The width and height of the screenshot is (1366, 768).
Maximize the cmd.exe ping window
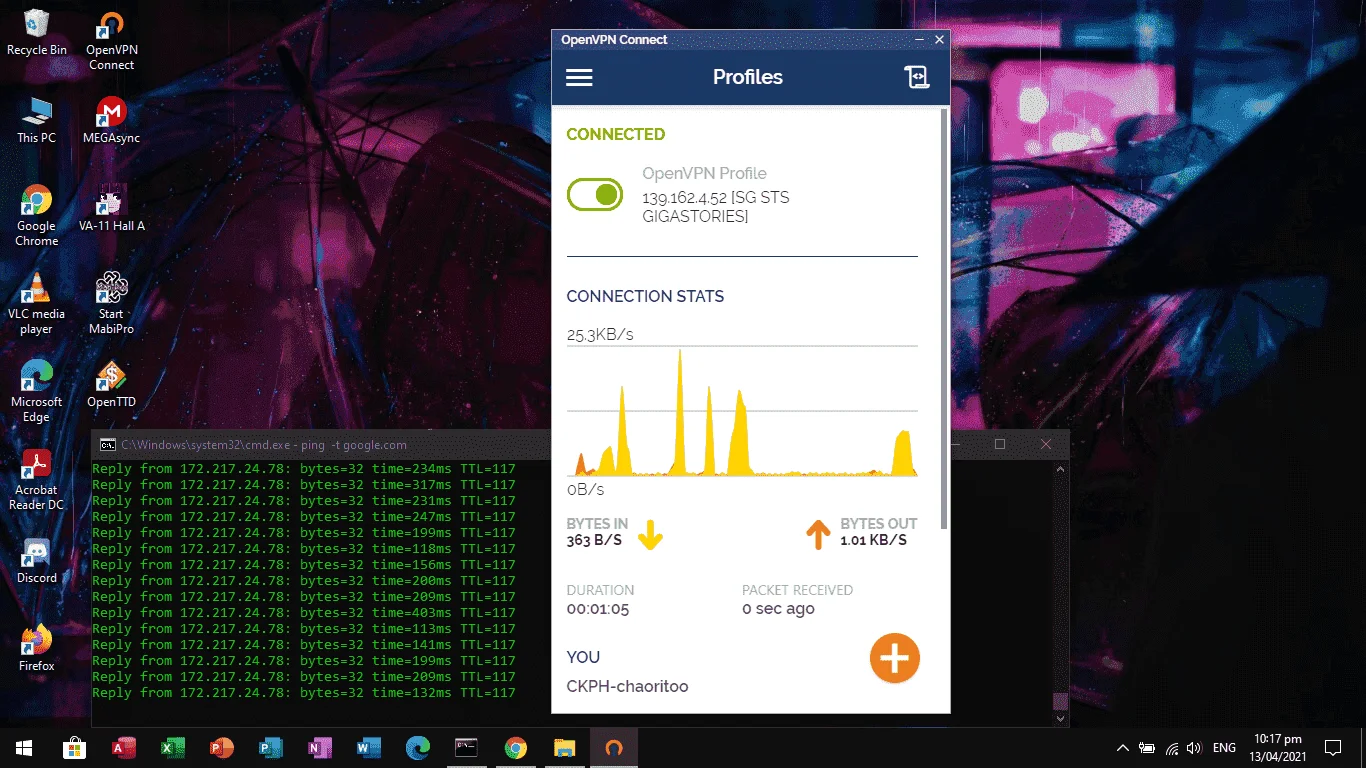pyautogui.click(x=1000, y=444)
